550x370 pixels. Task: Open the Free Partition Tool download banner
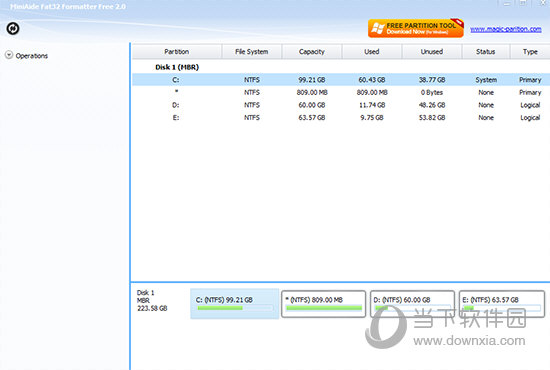coord(416,28)
